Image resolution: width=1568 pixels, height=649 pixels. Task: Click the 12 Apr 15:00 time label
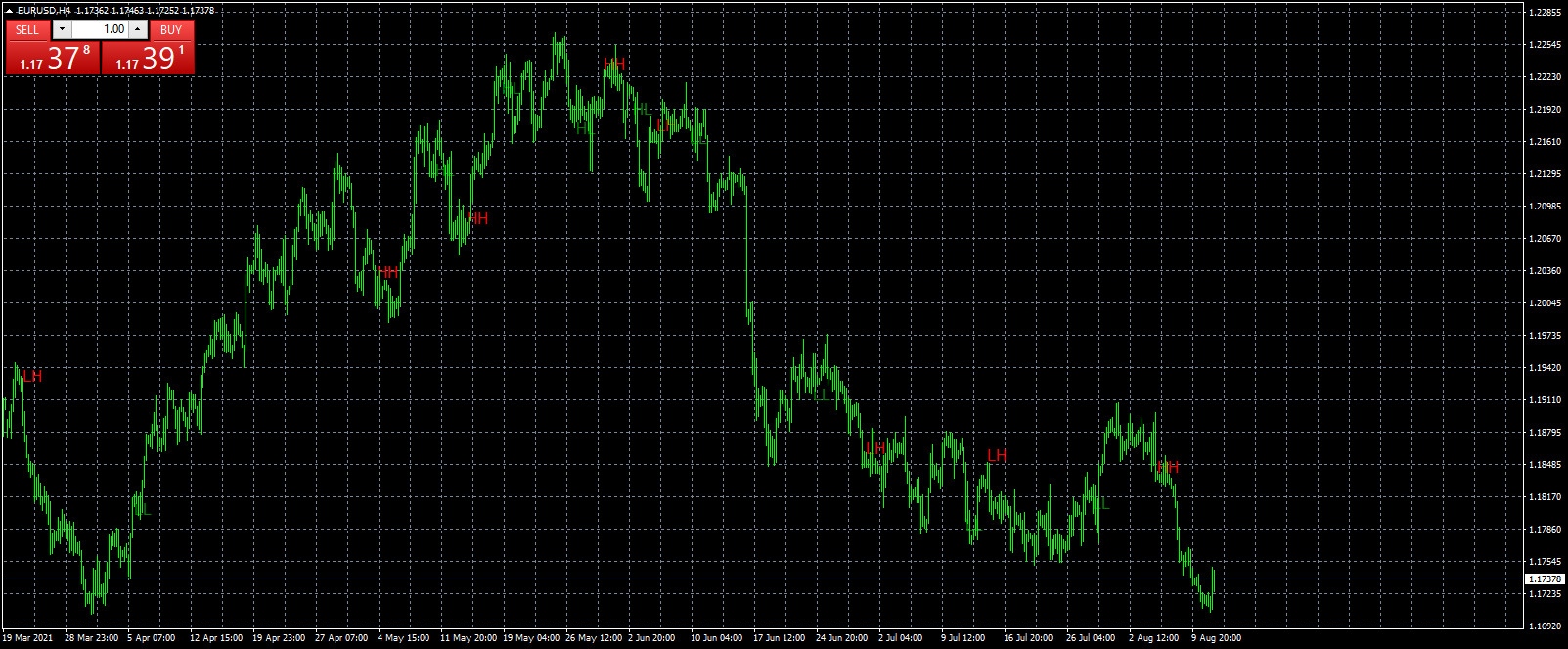[x=216, y=638]
